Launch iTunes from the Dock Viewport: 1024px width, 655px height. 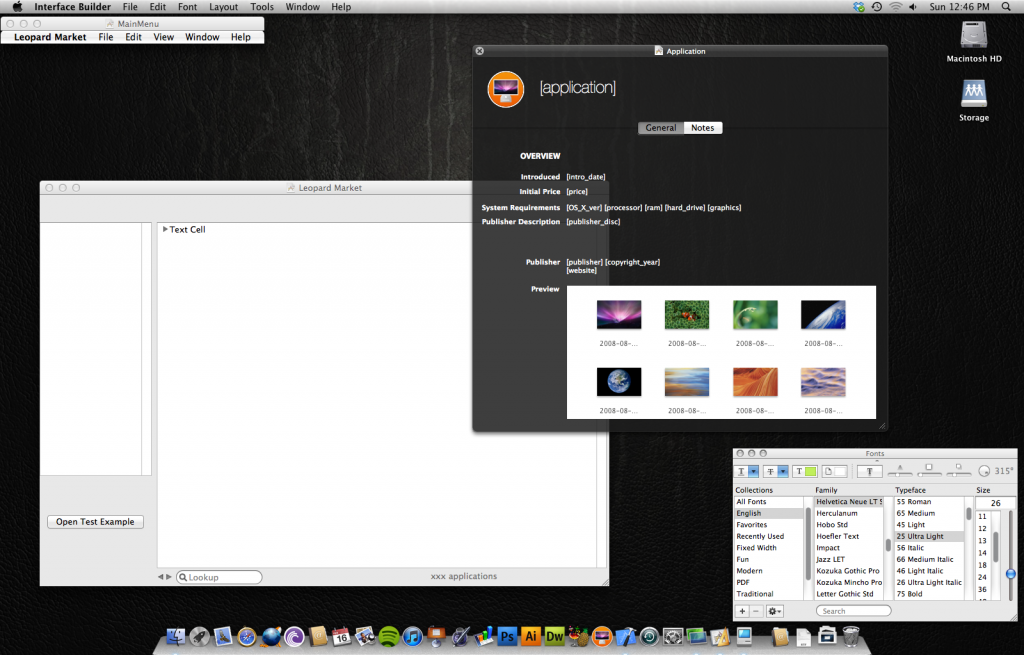coord(413,636)
